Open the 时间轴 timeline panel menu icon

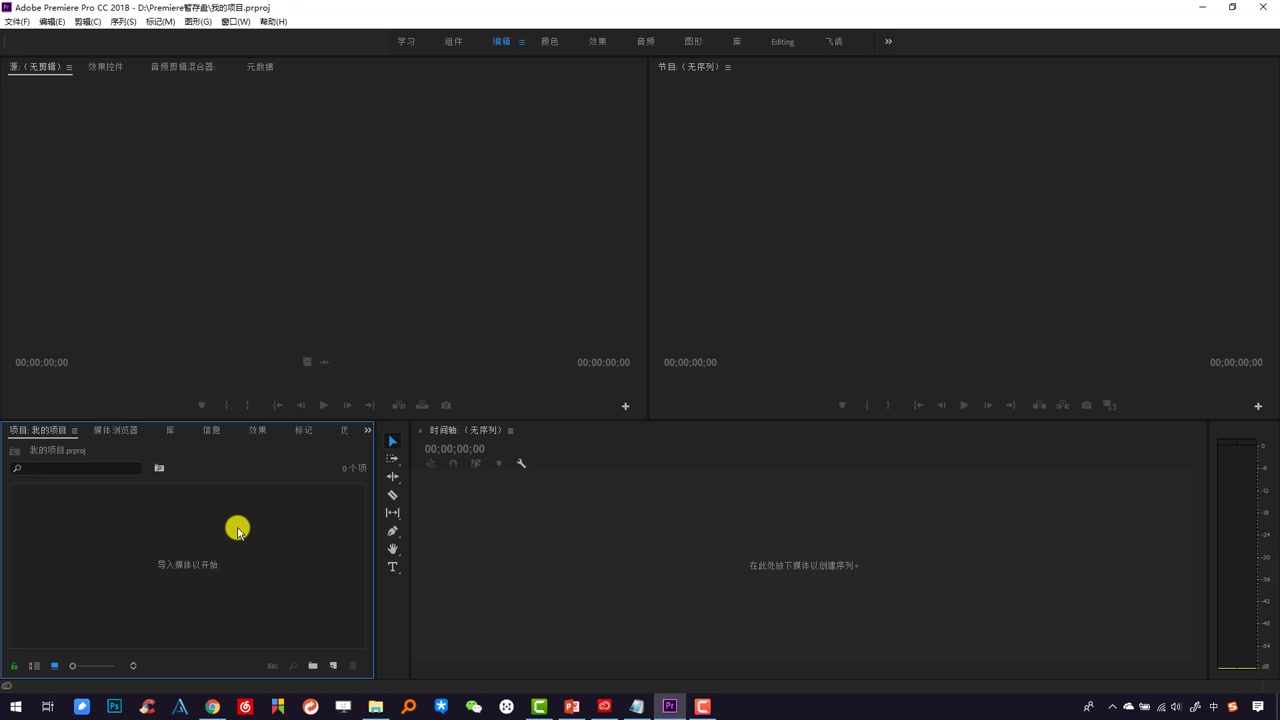point(510,431)
